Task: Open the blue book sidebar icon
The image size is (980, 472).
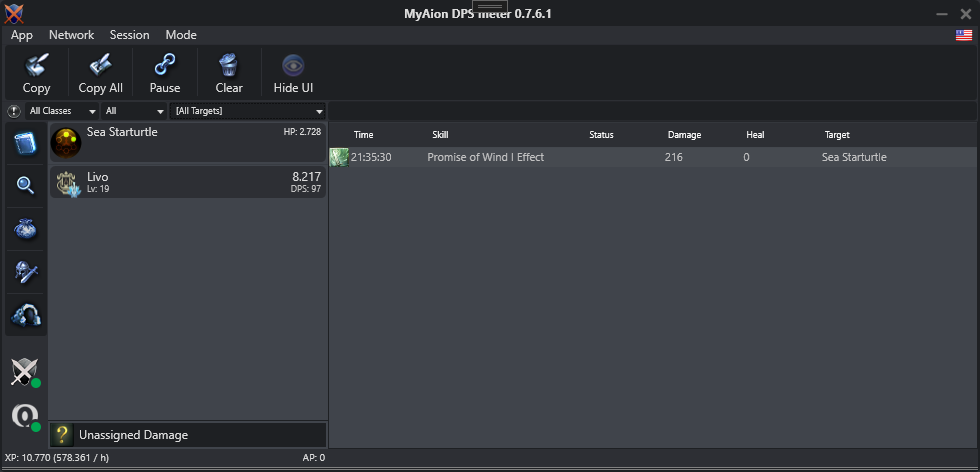Action: pyautogui.click(x=26, y=144)
